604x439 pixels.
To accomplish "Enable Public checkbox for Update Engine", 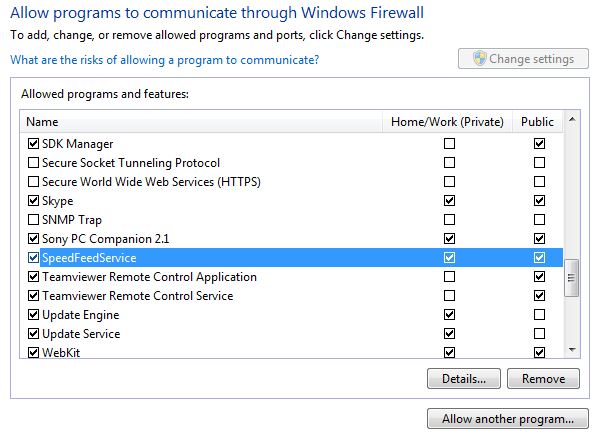I will point(539,315).
